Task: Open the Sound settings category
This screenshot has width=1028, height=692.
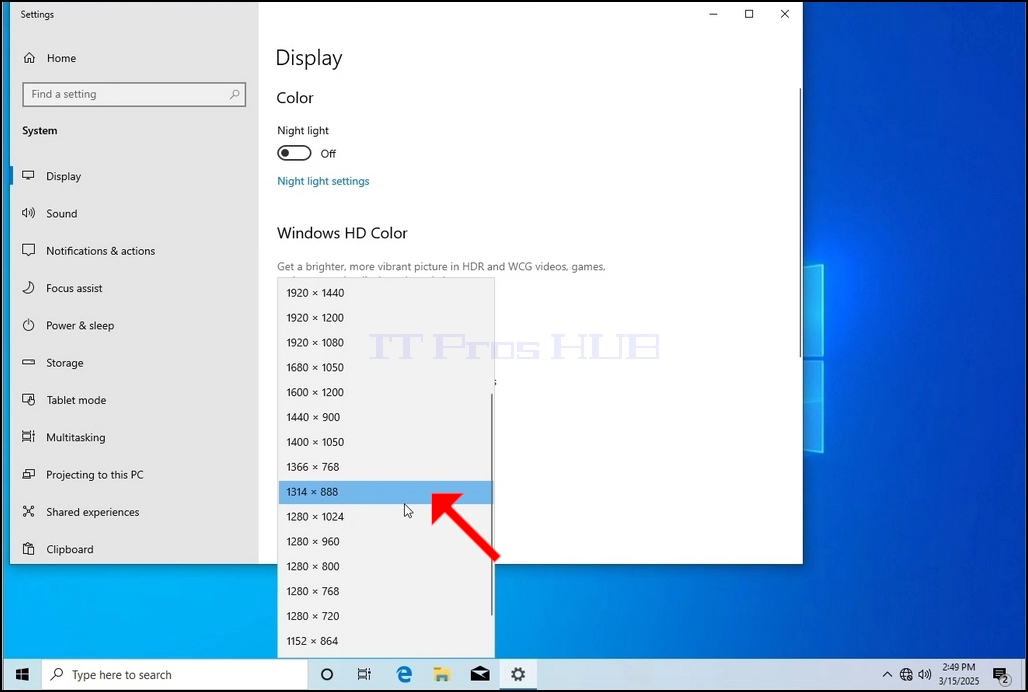Action: [x=62, y=214]
